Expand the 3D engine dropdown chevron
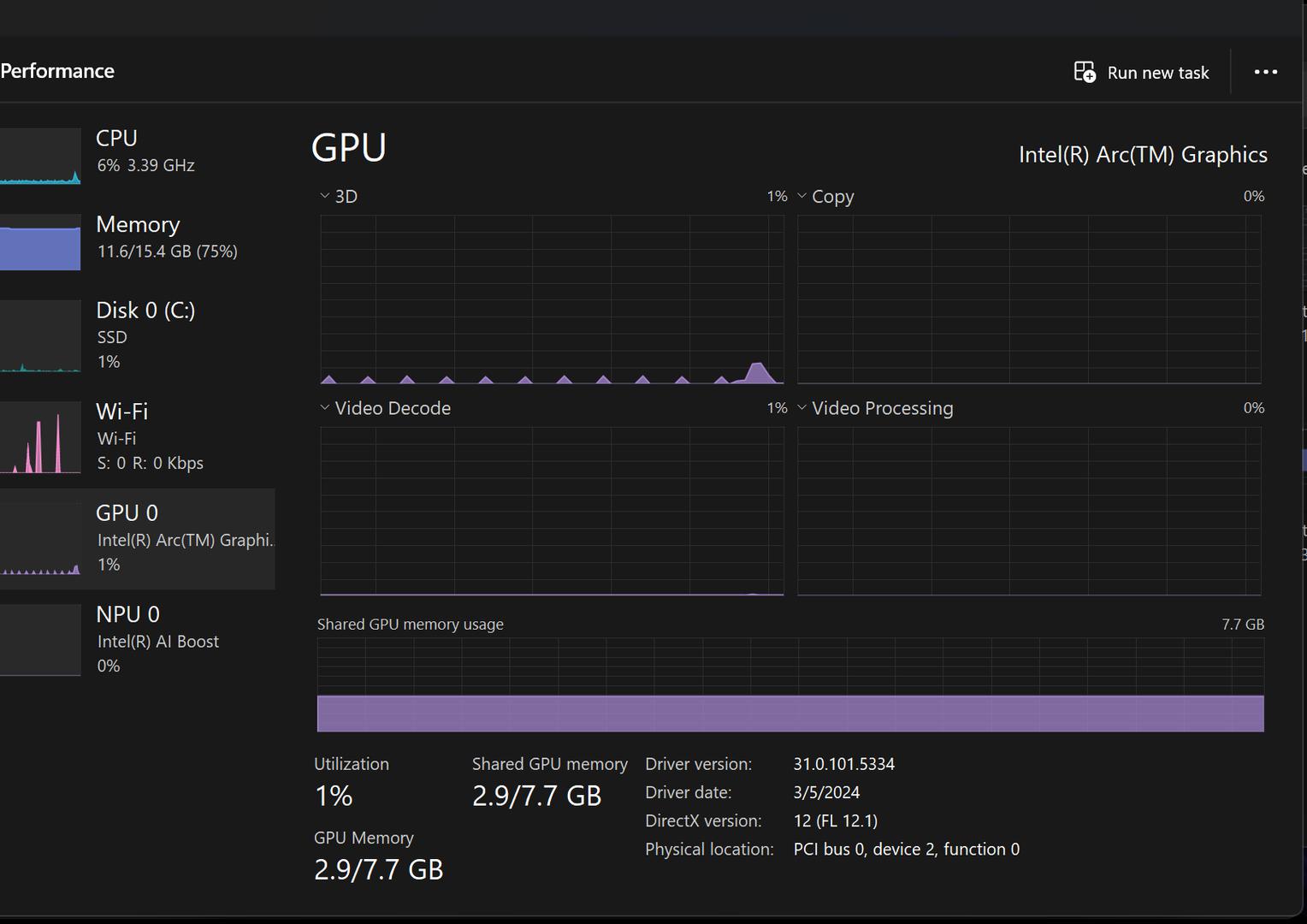This screenshot has width=1307, height=924. [x=325, y=196]
